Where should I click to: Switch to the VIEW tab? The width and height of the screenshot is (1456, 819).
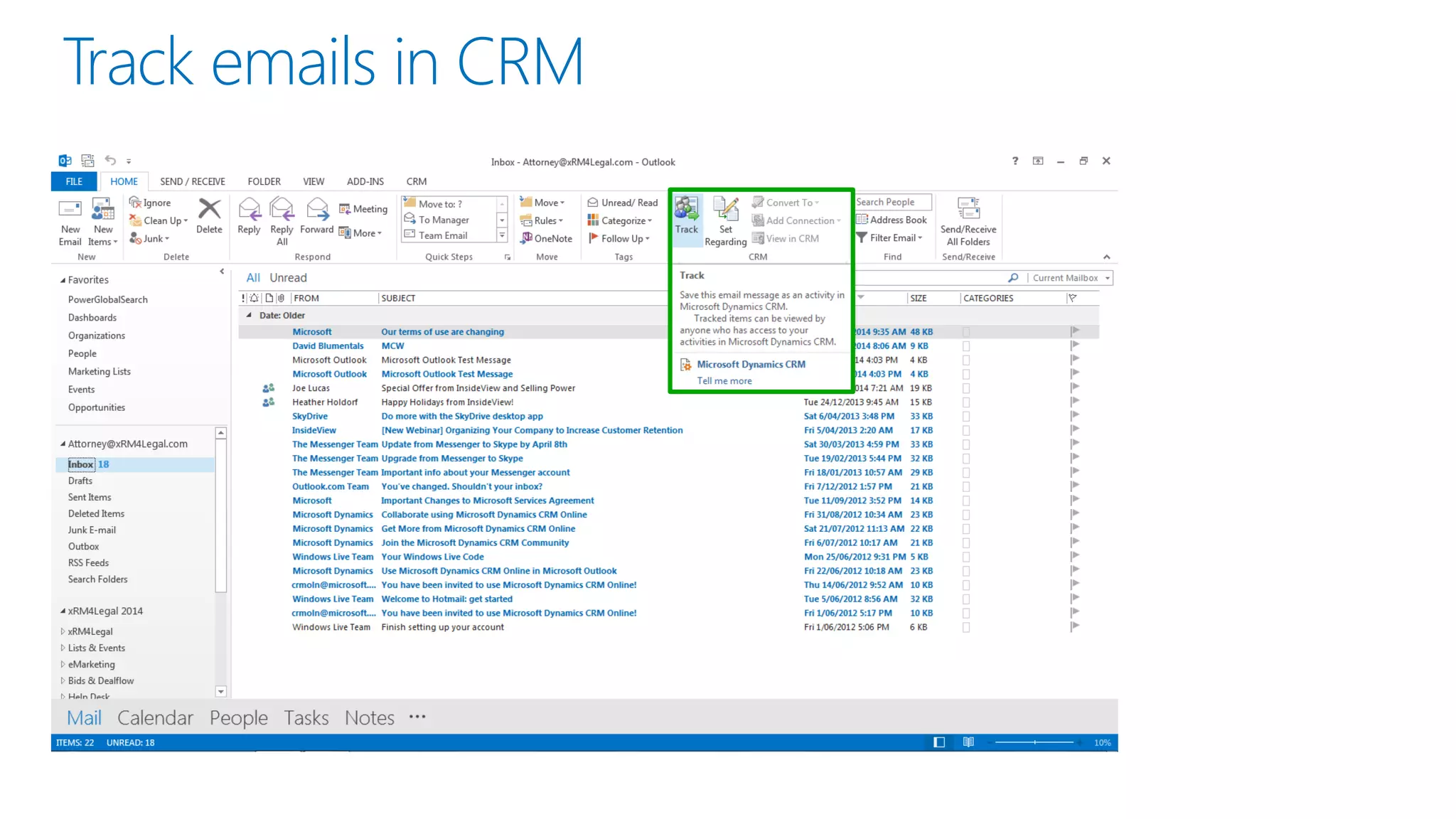(x=314, y=181)
